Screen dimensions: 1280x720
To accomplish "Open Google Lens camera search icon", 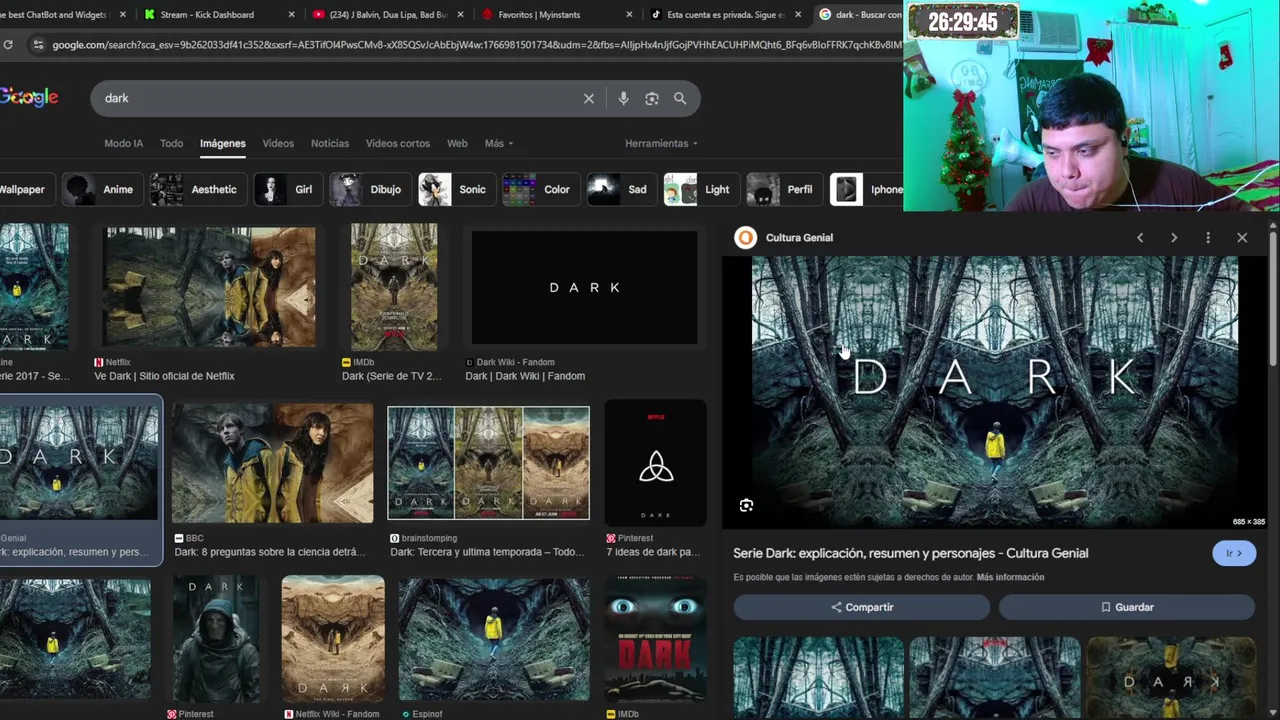I will 652,98.
